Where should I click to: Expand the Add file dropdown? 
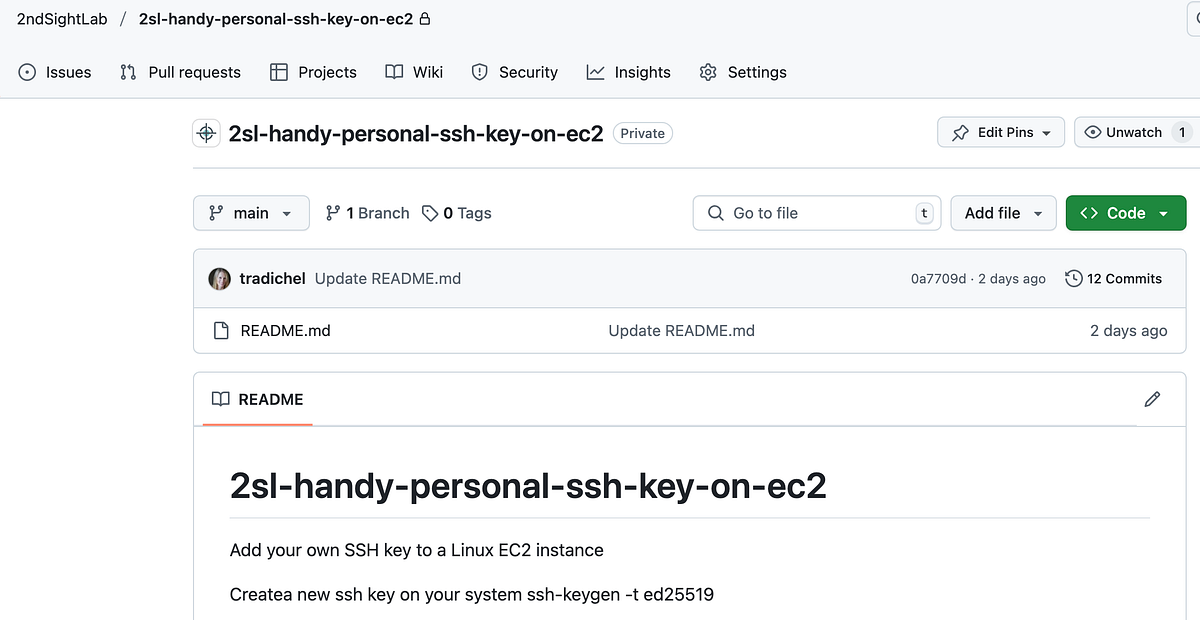(1003, 213)
